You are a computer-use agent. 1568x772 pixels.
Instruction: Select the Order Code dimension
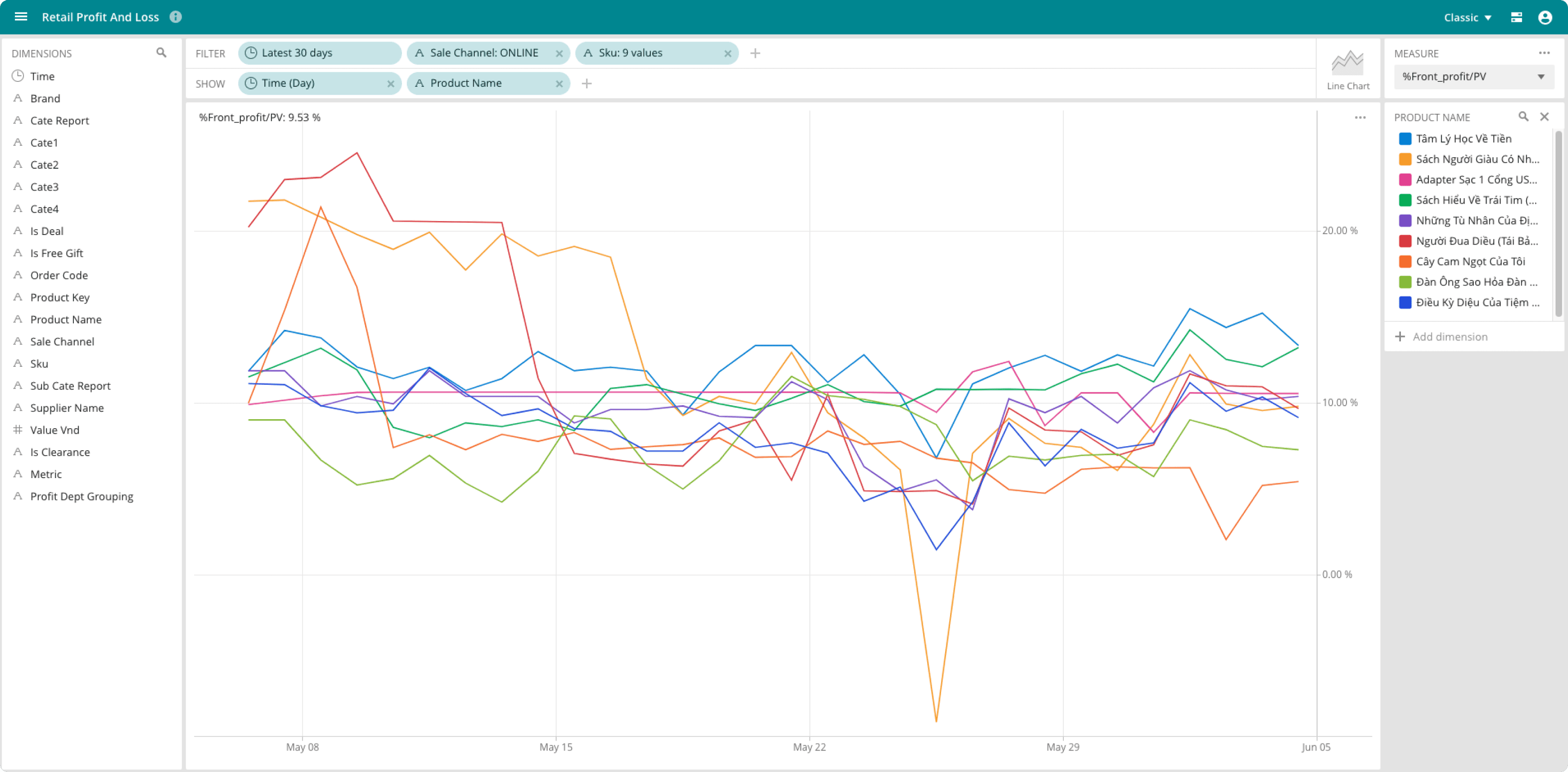(x=91, y=275)
